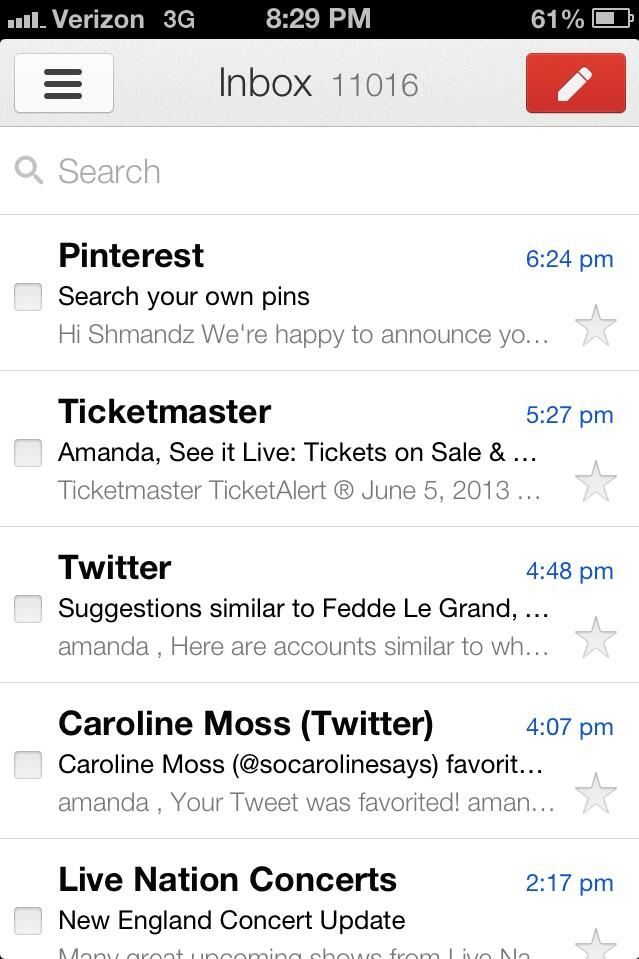Tap the search magnifier icon
Viewport: 639px width, 959px height.
pyautogui.click(x=29, y=171)
